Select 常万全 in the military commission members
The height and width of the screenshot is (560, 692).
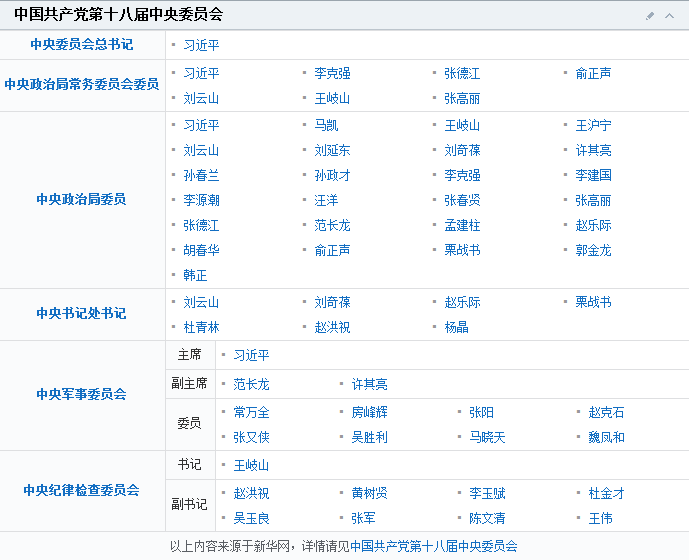click(x=251, y=412)
